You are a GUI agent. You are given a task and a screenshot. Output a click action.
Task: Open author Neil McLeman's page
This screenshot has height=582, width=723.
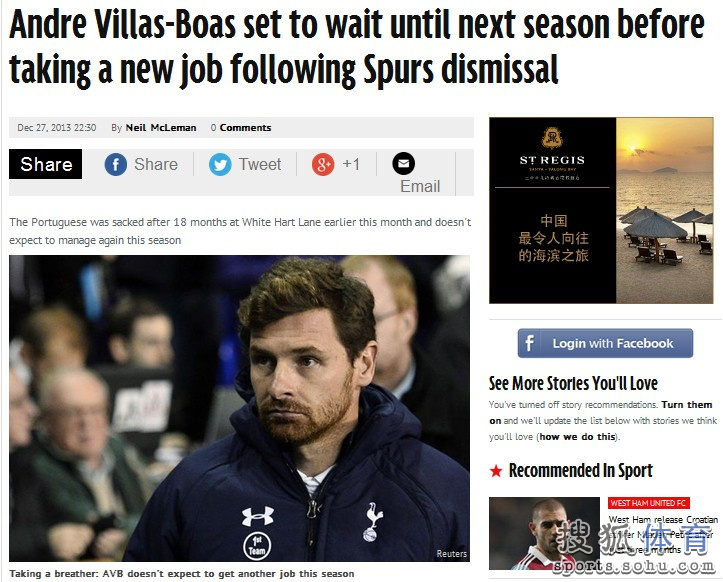click(x=161, y=128)
